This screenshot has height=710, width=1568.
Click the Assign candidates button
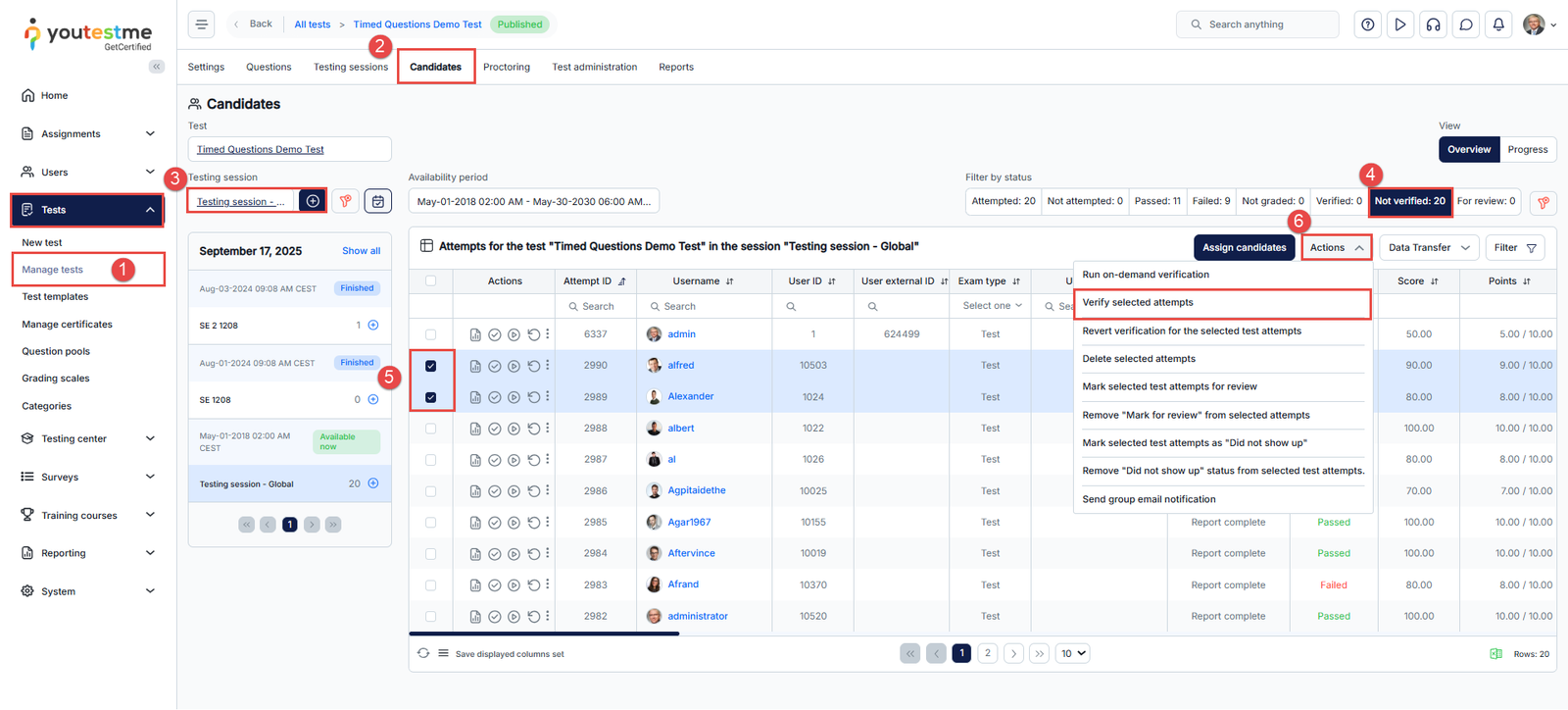click(x=1244, y=248)
